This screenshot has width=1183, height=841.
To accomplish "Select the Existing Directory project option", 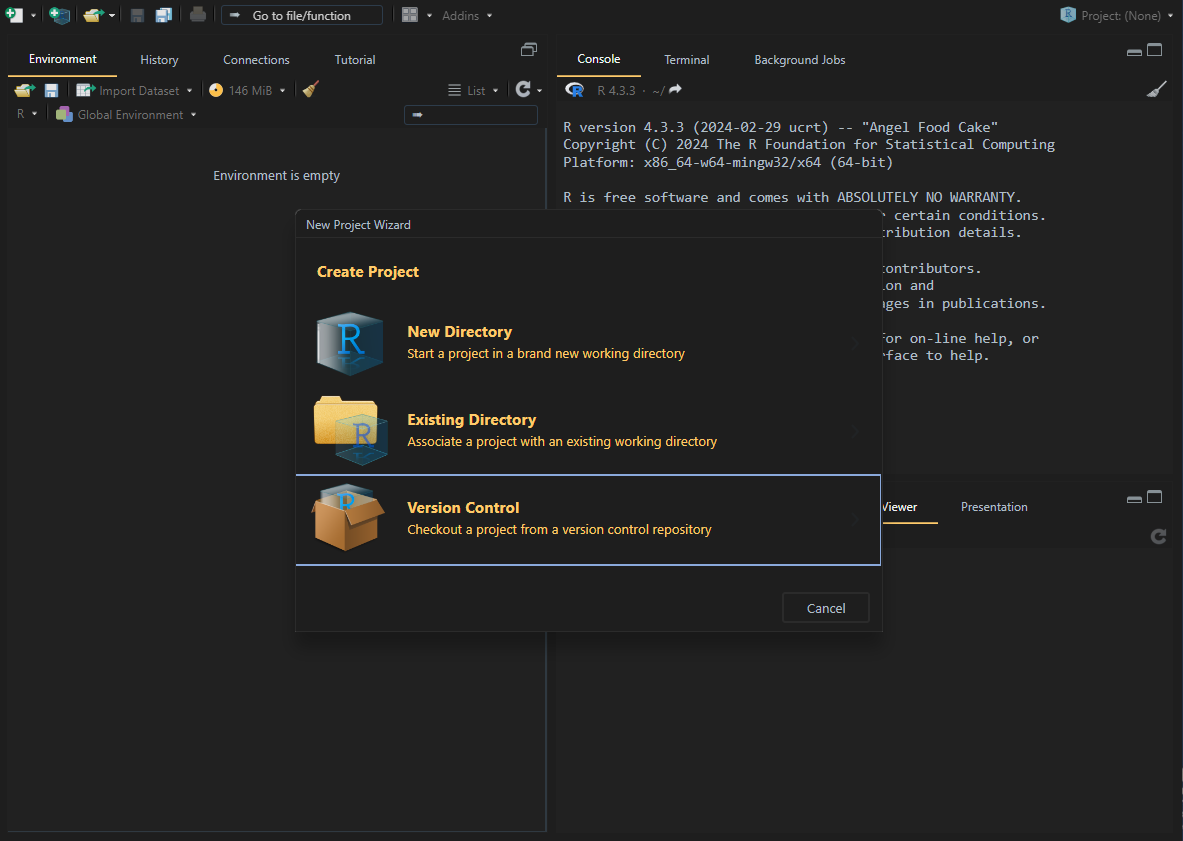I will [588, 431].
